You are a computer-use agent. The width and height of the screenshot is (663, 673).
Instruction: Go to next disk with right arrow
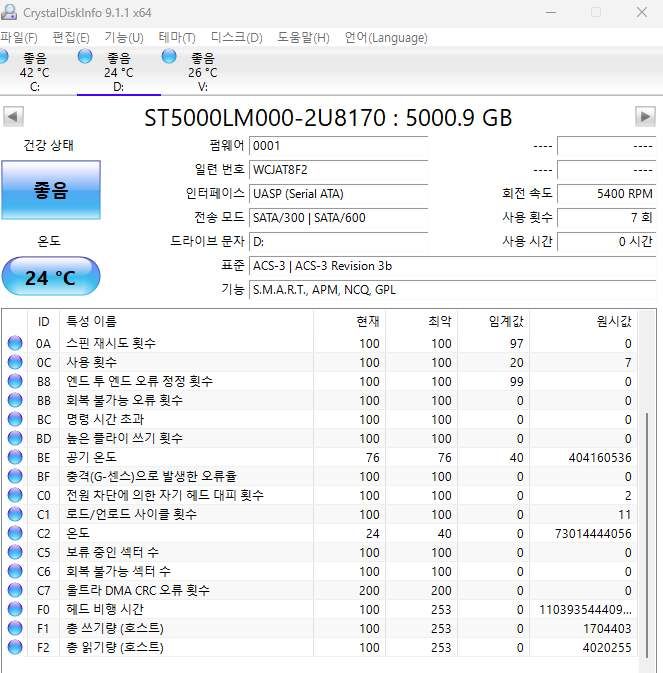[x=645, y=117]
